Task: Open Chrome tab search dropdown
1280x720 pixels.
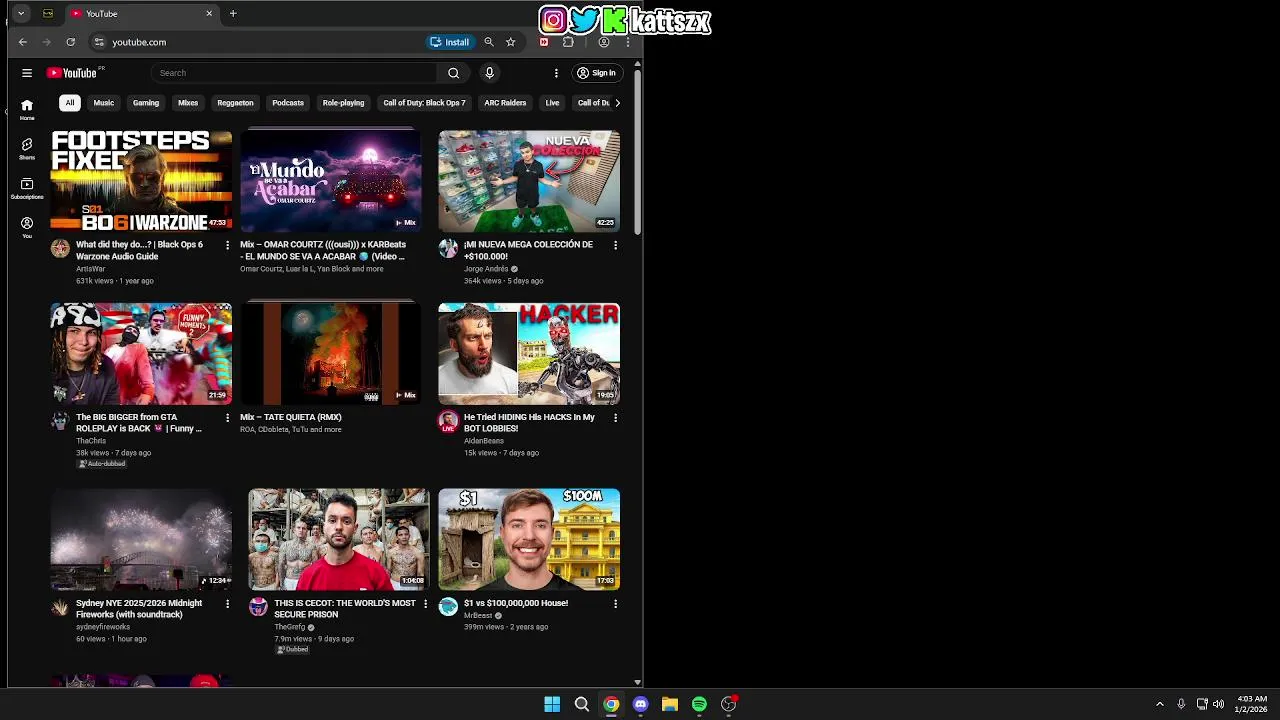Action: [21, 14]
